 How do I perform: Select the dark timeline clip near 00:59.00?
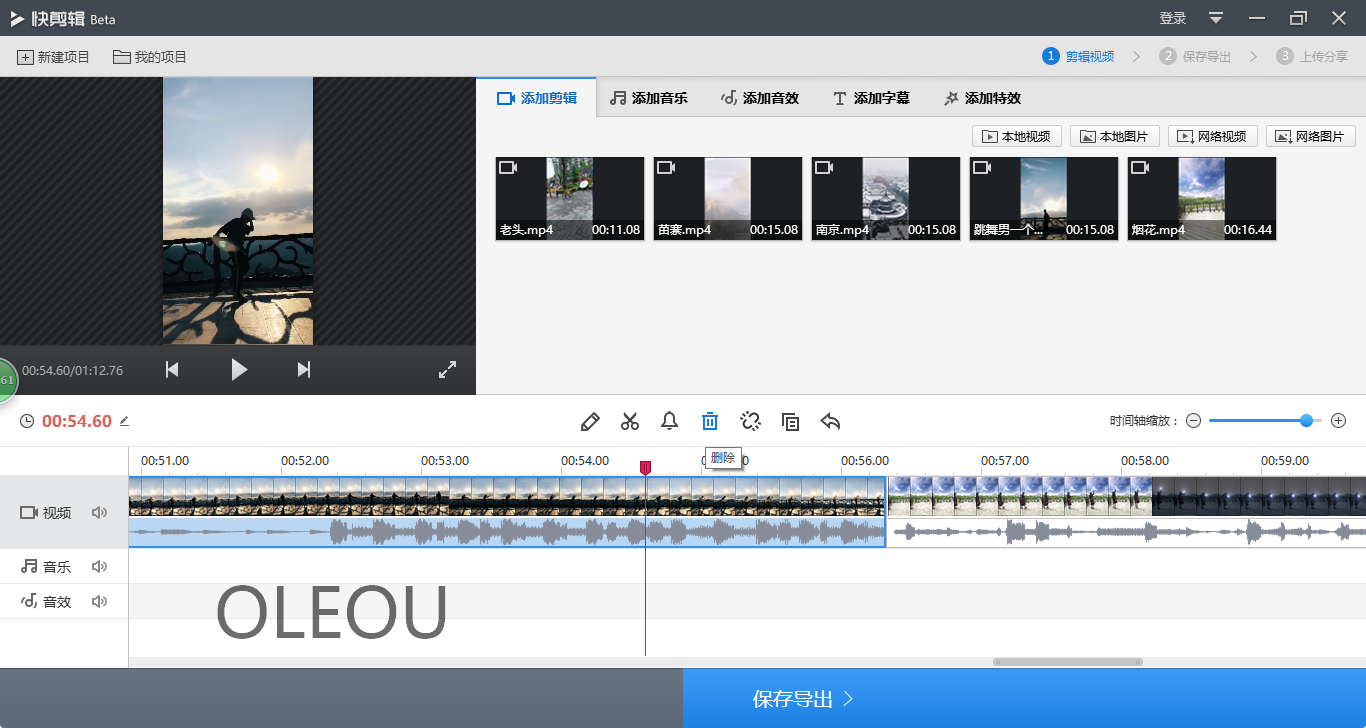tap(1259, 496)
